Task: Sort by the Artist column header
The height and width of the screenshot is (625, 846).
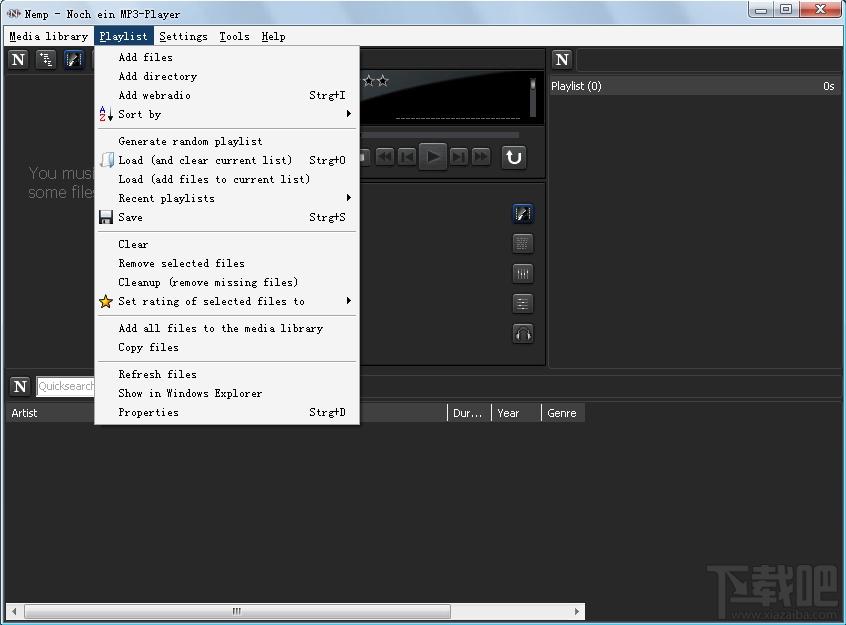Action: tap(50, 413)
